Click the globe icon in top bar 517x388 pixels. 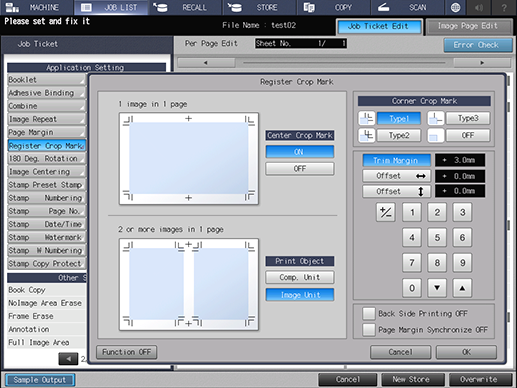pos(455,7)
